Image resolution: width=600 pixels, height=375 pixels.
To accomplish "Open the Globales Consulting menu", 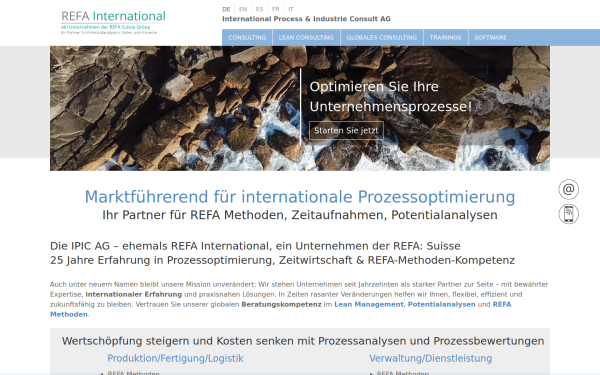I will pos(382,38).
